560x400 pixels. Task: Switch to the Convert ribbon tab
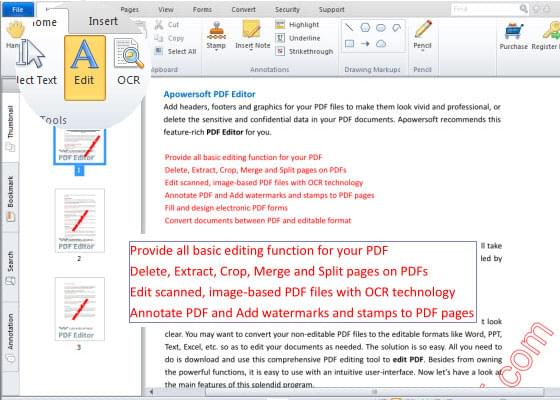[244, 10]
